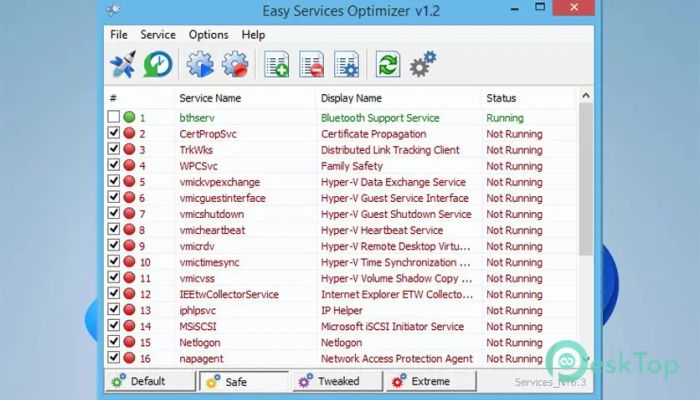700x400 pixels.
Task: Click red status dot of vmicshutdown row
Action: point(129,213)
